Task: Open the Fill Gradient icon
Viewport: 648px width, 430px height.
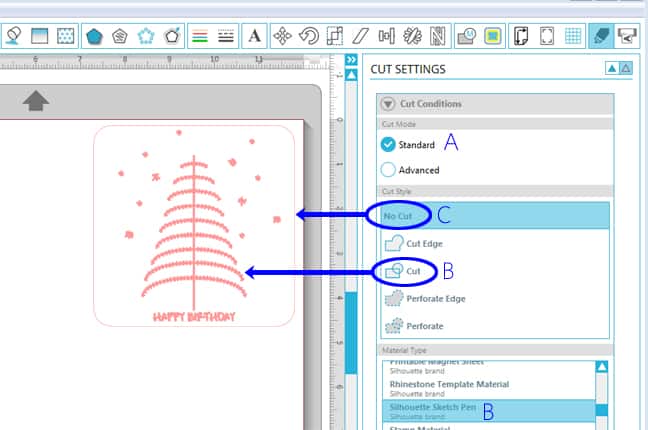Action: pos(39,36)
